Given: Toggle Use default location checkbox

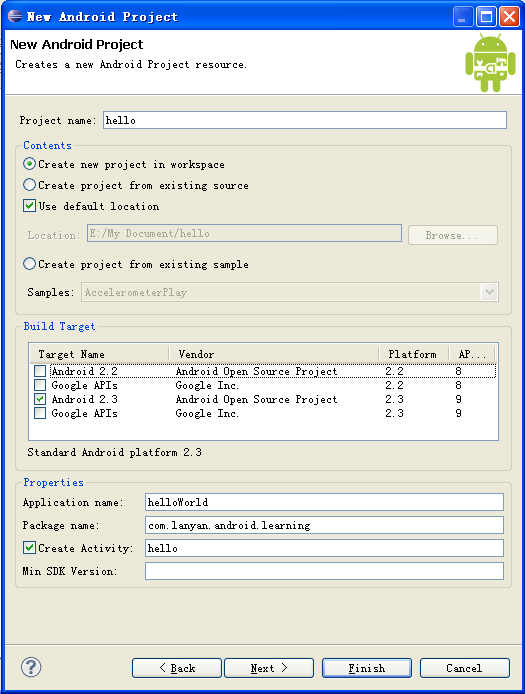Looking at the screenshot, I should (30, 206).
